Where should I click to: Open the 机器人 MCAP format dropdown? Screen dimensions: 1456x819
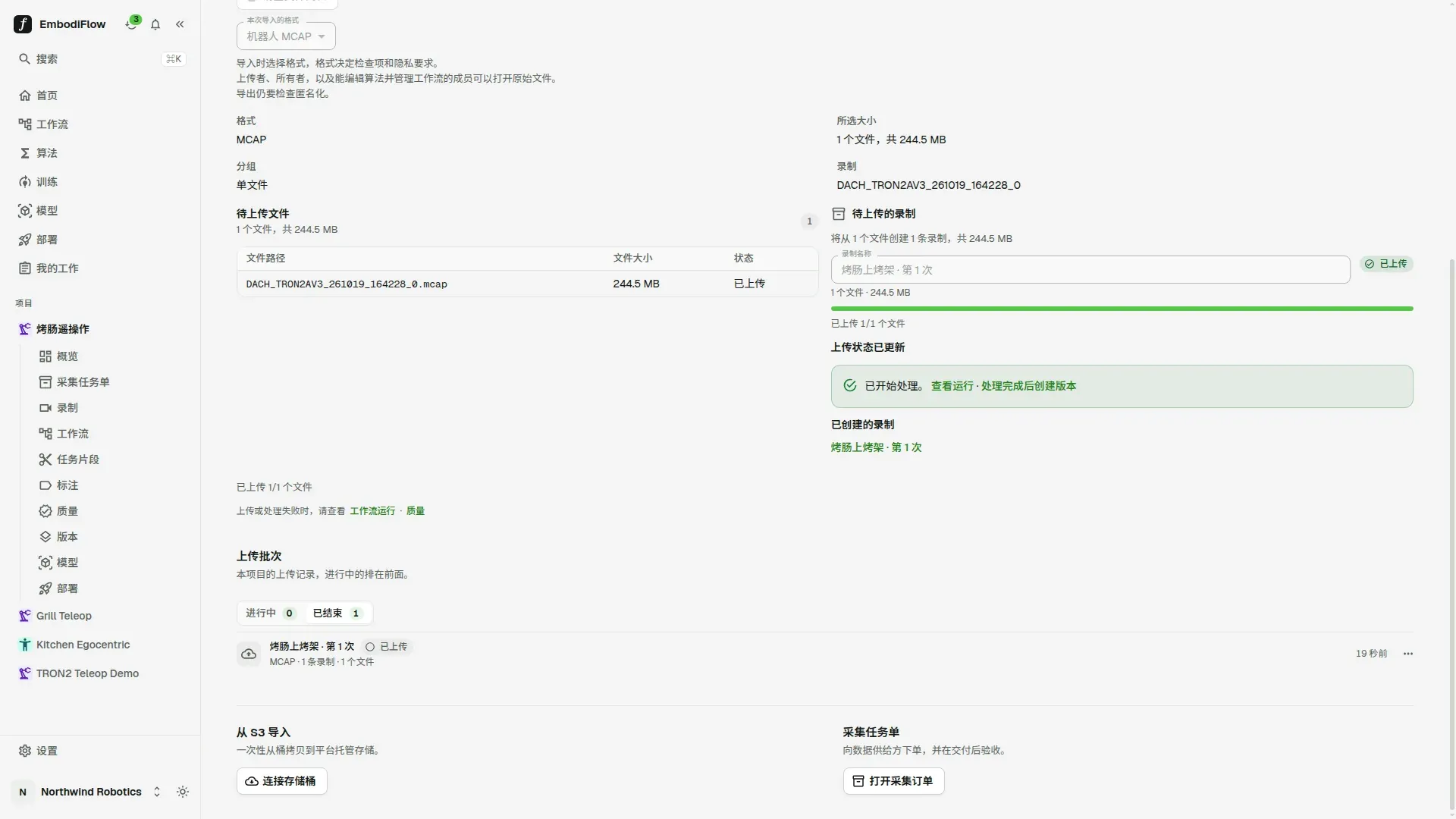click(286, 36)
